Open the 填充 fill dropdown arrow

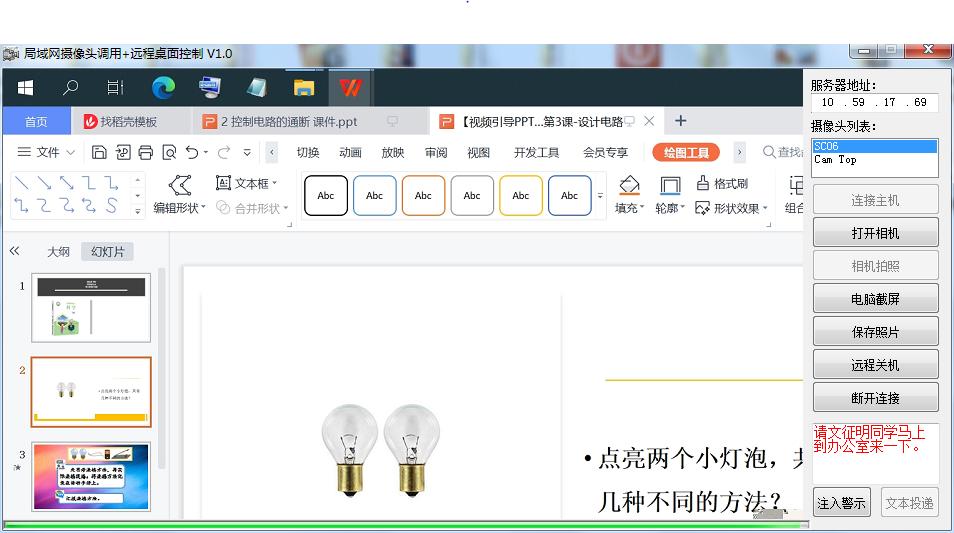[642, 207]
